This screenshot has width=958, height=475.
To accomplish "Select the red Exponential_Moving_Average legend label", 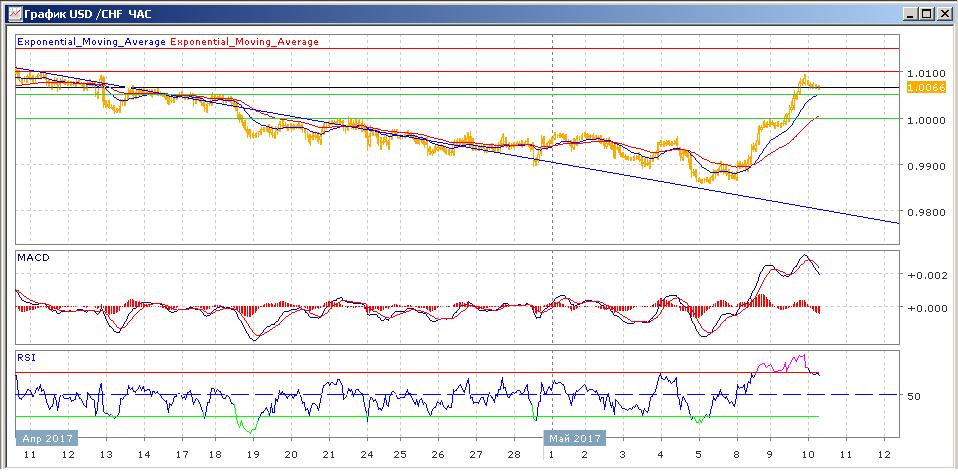I will (245, 42).
